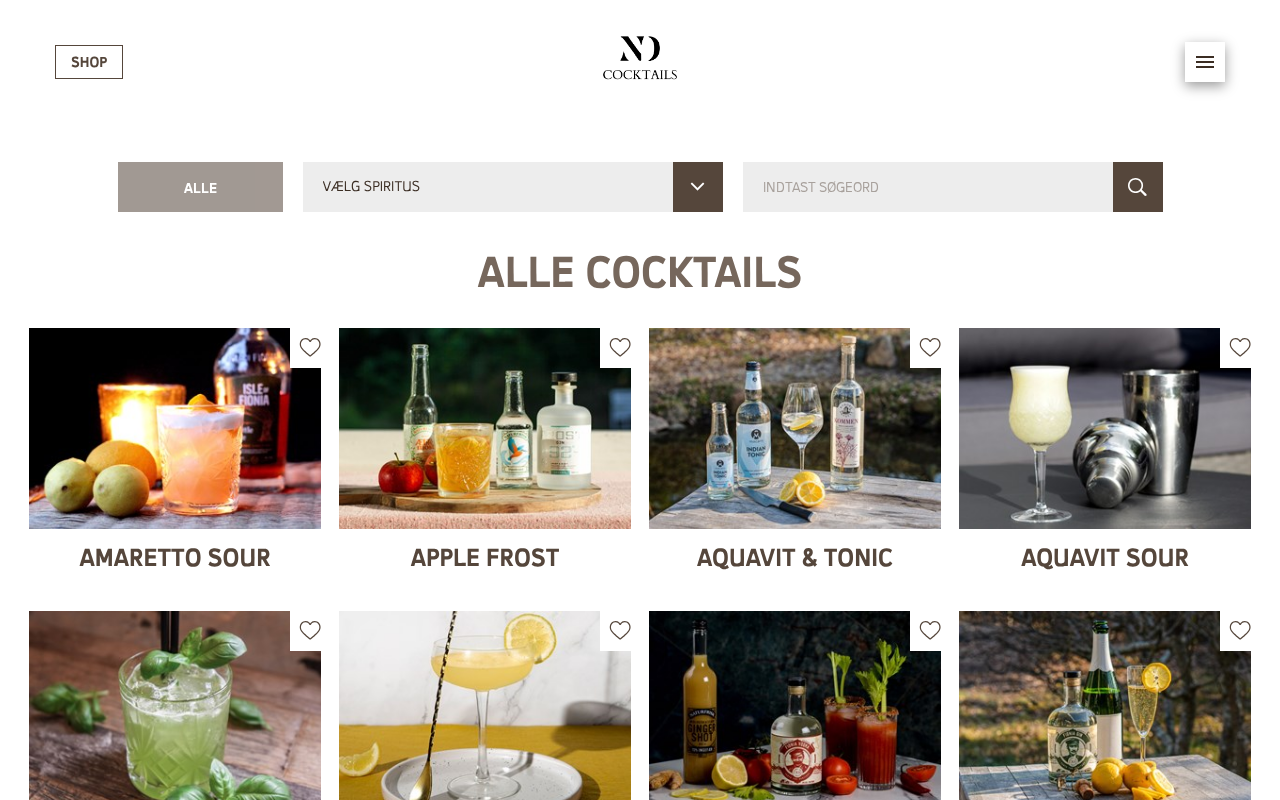Screen dimensions: 1280x800
Task: Focus the Indtast Søgeord search field
Action: coord(928,187)
